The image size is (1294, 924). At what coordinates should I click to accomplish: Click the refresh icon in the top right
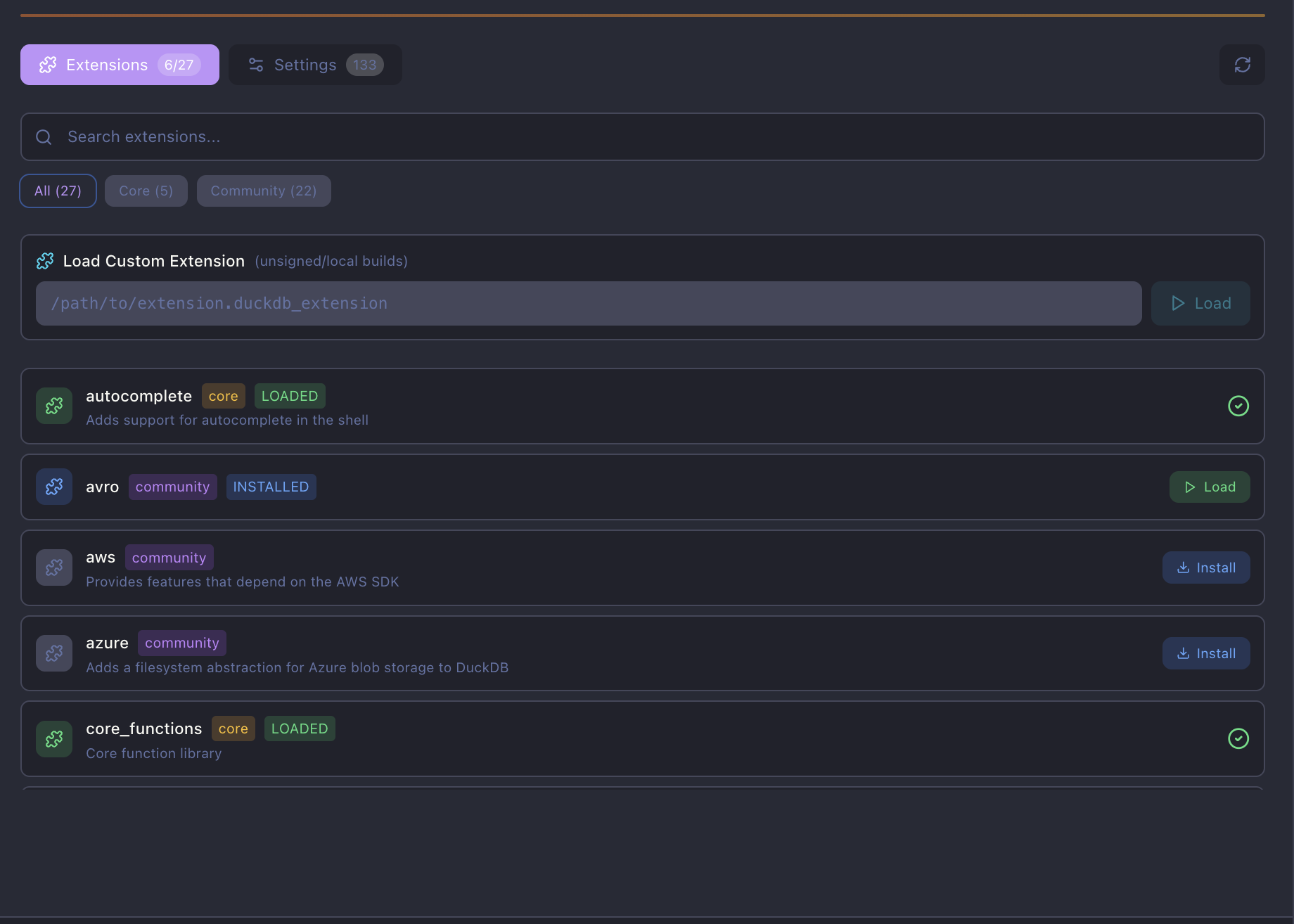(x=1242, y=64)
